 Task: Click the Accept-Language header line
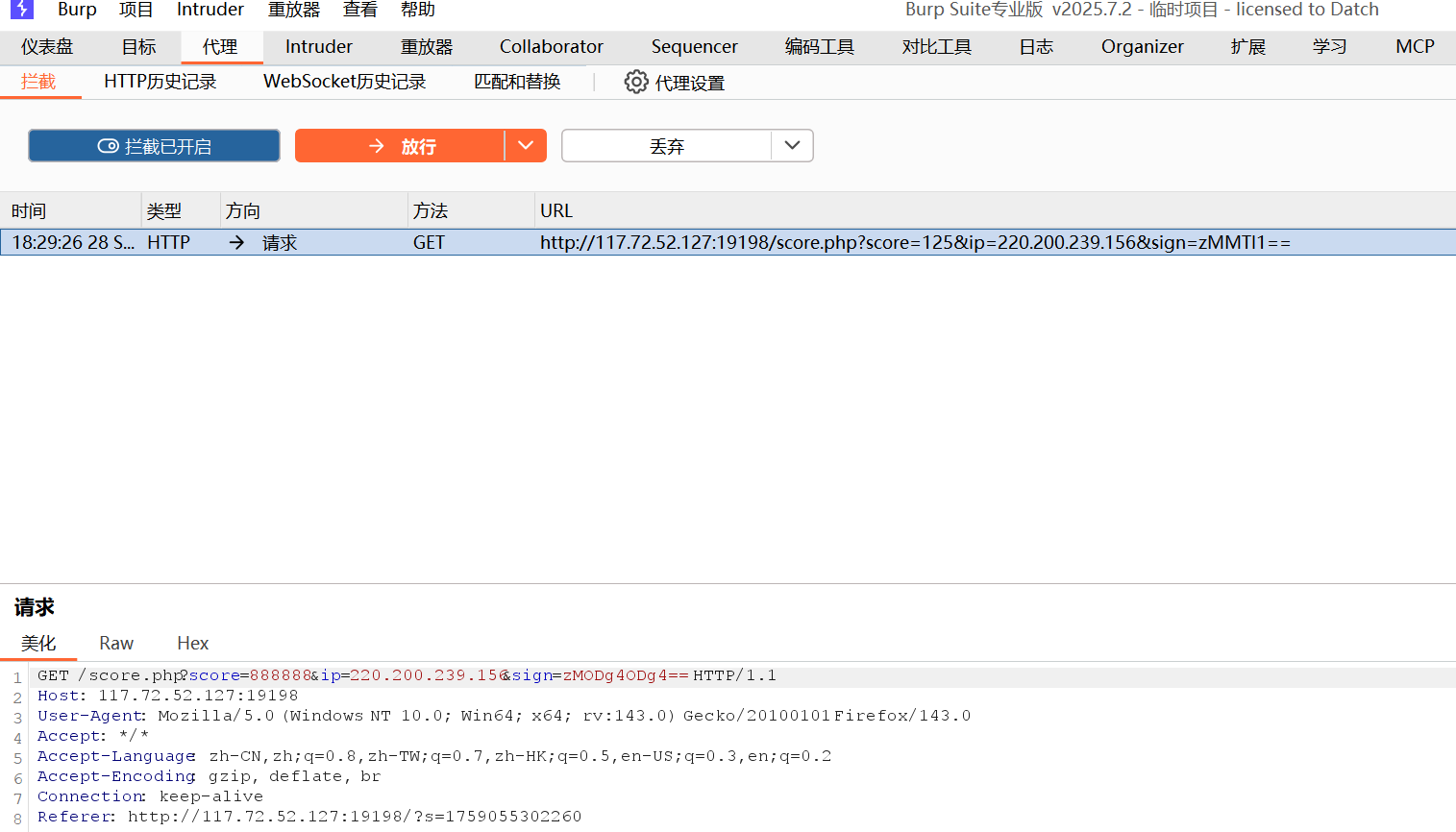click(434, 756)
